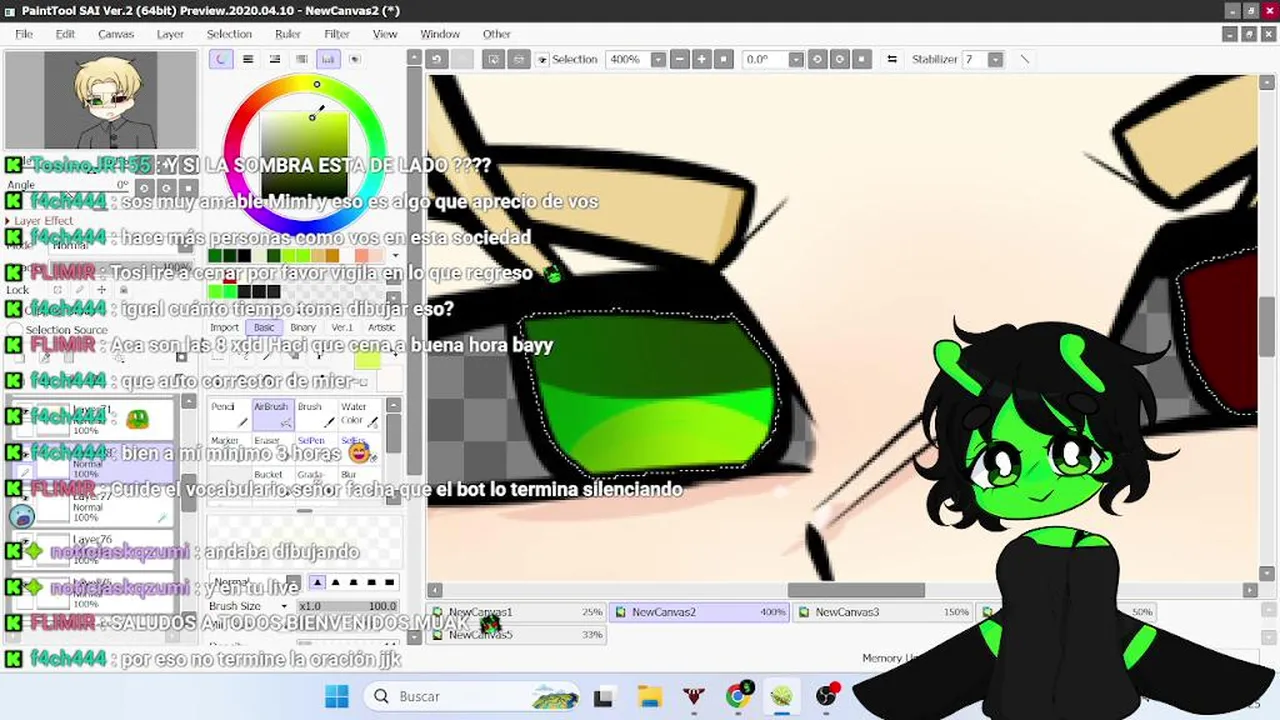Open the Windows Start menu
Image resolution: width=1280 pixels, height=720 pixels.
[337, 696]
